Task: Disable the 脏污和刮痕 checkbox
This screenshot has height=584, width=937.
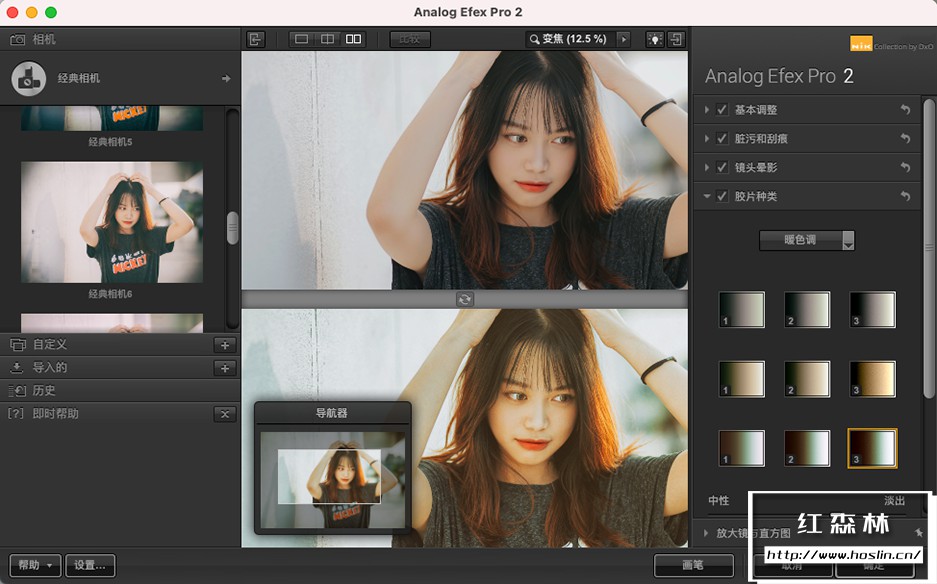Action: pos(722,139)
